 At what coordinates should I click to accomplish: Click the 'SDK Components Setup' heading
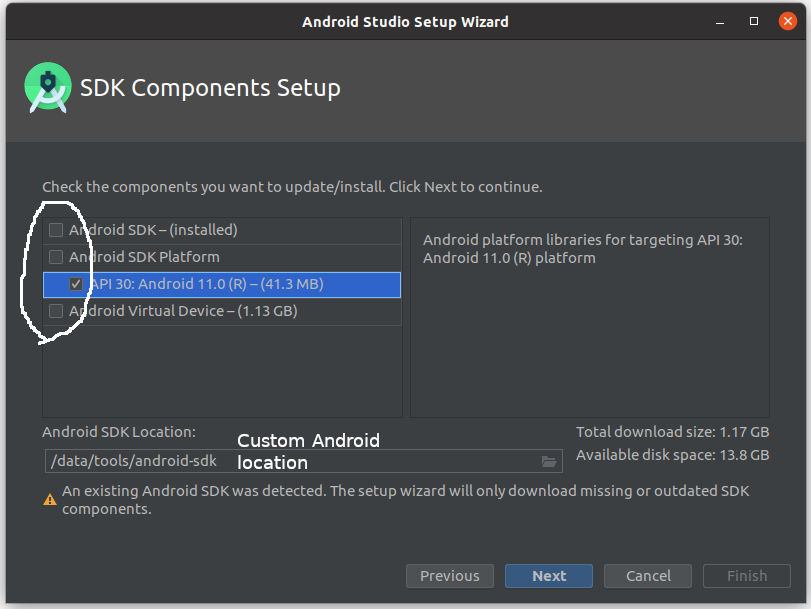tap(210, 88)
